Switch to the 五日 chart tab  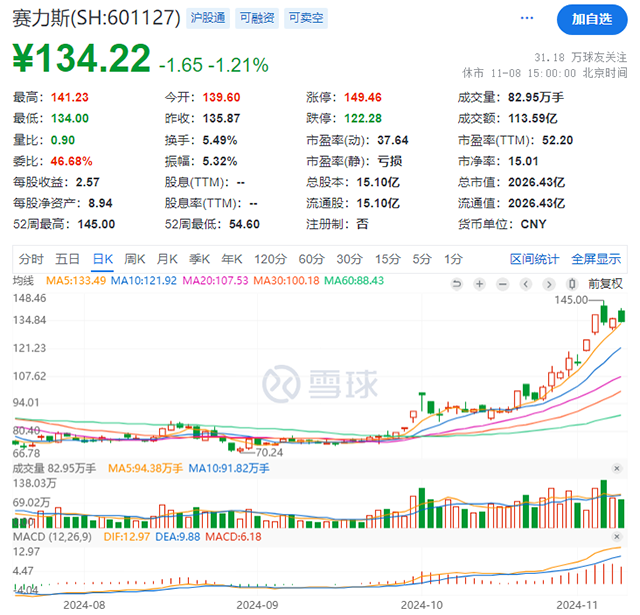[67, 259]
